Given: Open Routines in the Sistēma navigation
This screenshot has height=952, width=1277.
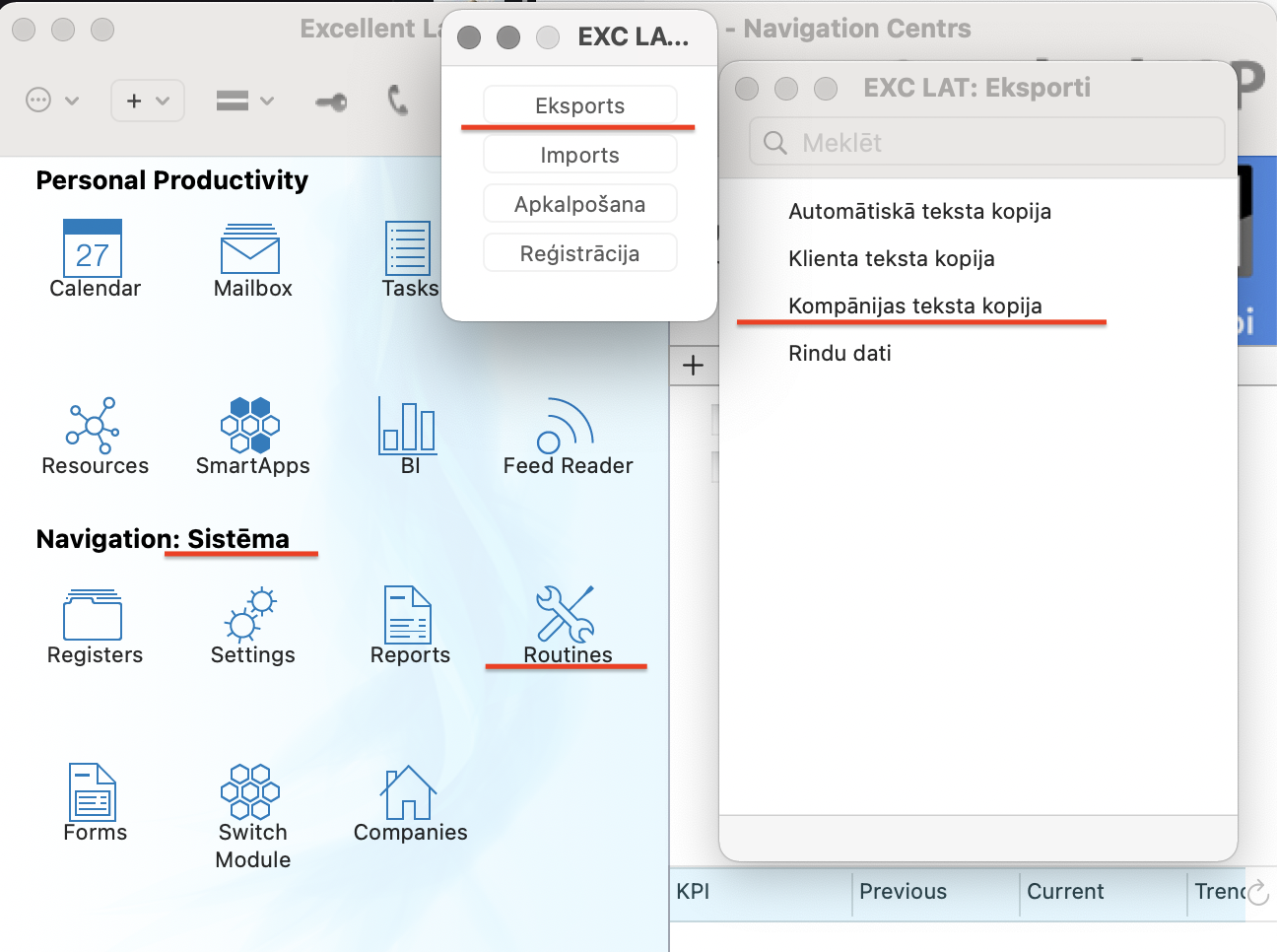Looking at the screenshot, I should (567, 616).
